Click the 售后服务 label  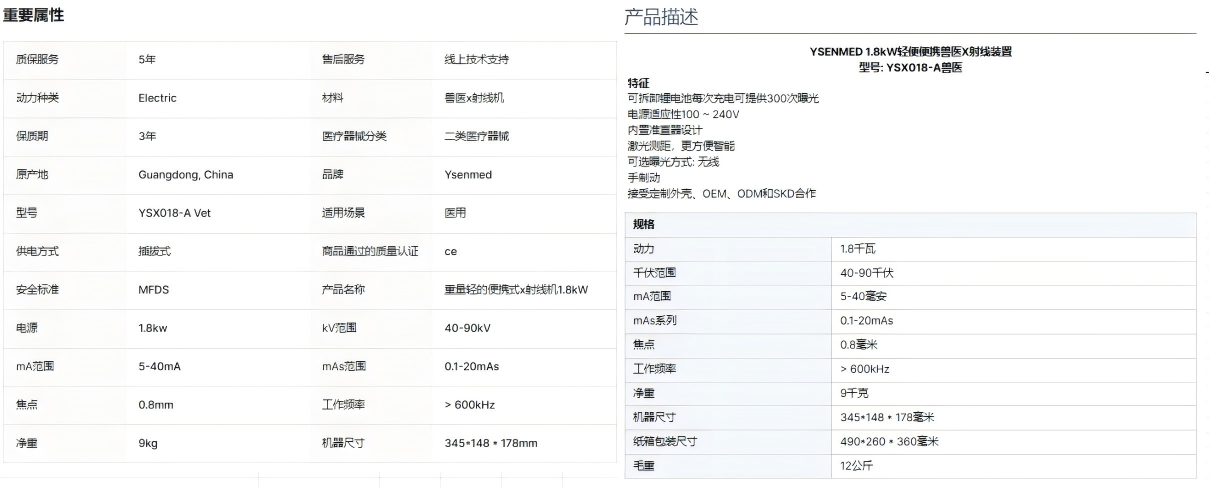click(x=343, y=60)
